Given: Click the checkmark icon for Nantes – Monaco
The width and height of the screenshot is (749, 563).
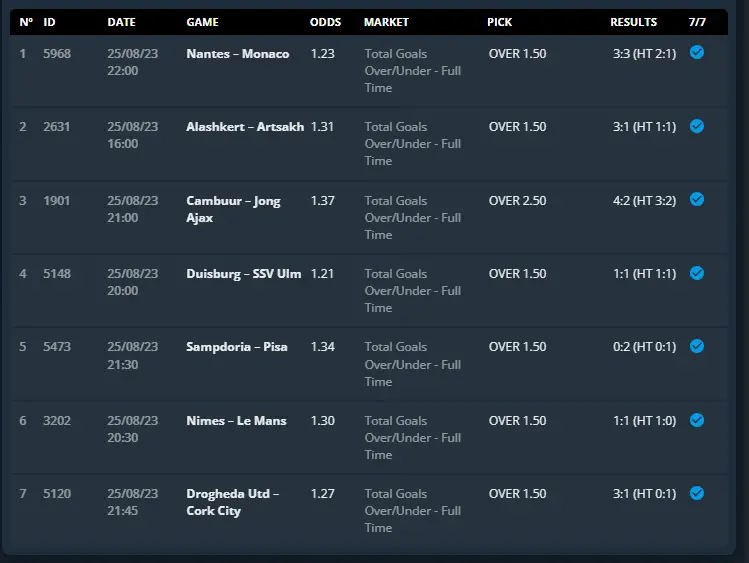Looking at the screenshot, I should (x=696, y=52).
